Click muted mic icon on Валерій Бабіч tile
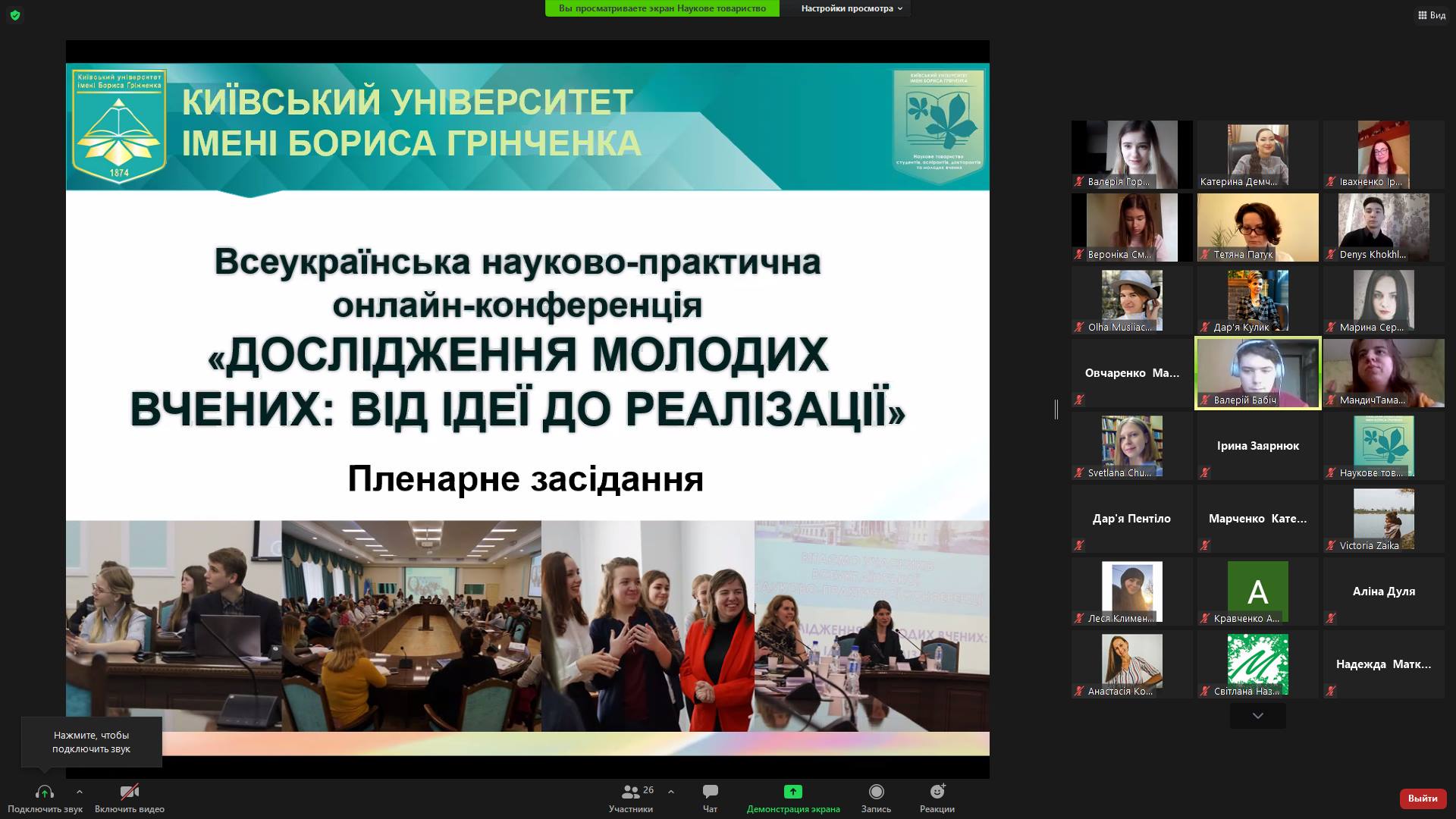Screen dimensions: 1456x819 click(1205, 400)
